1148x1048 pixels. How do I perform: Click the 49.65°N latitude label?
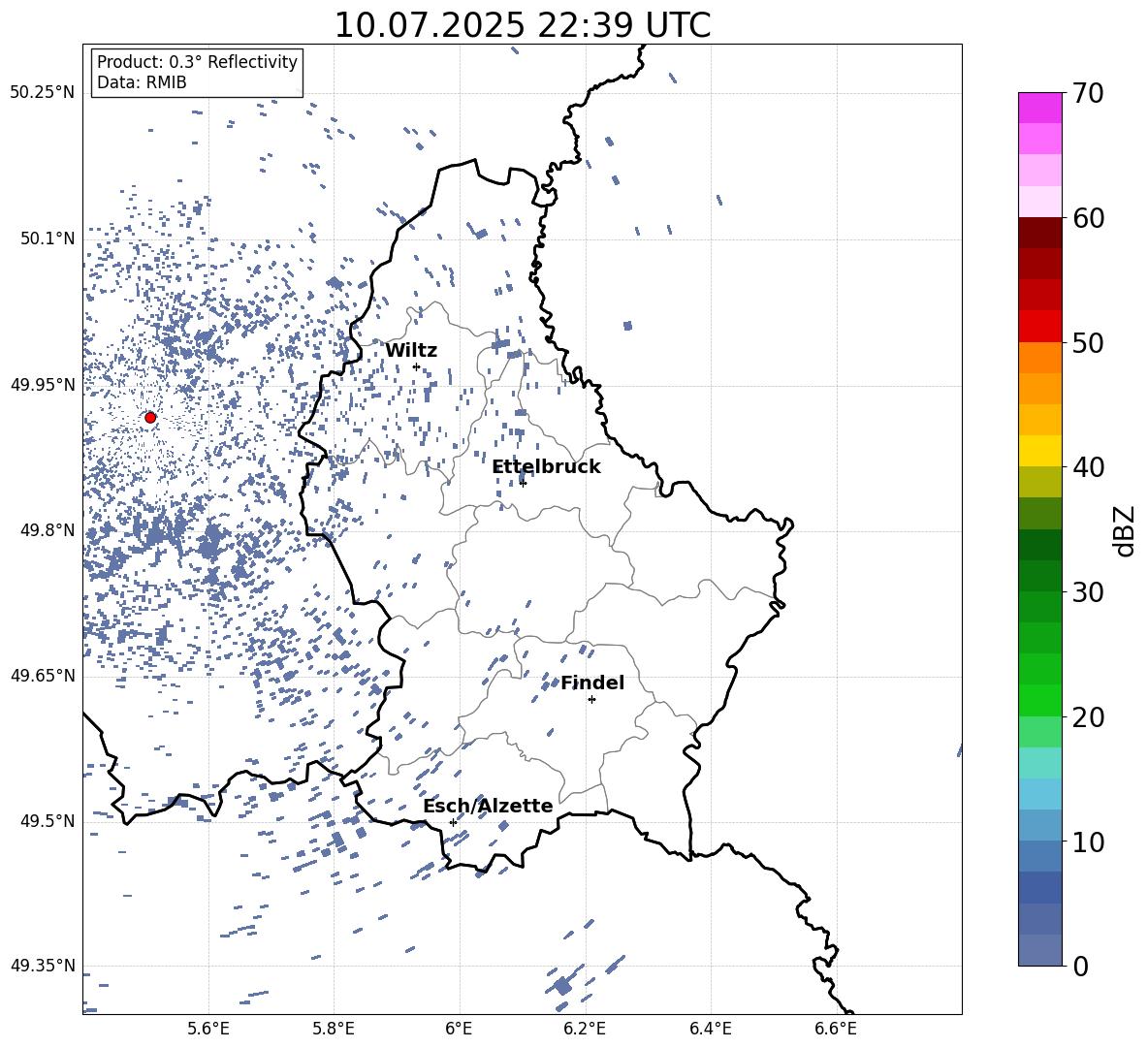tap(43, 676)
